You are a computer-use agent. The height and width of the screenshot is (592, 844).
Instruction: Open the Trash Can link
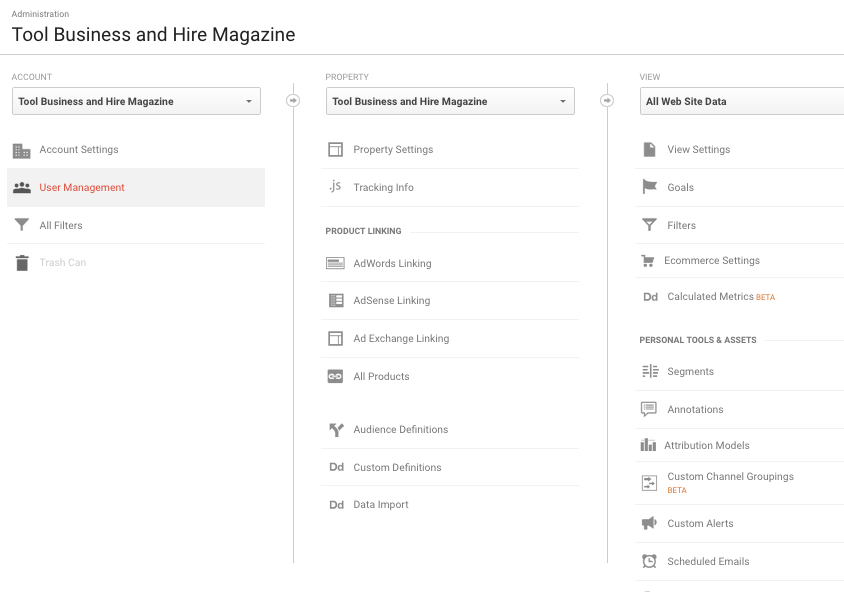(62, 263)
